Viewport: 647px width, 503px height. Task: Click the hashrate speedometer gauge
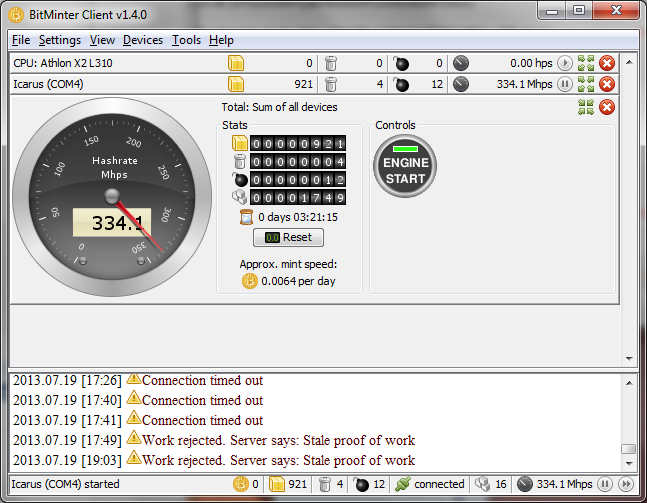pos(112,197)
